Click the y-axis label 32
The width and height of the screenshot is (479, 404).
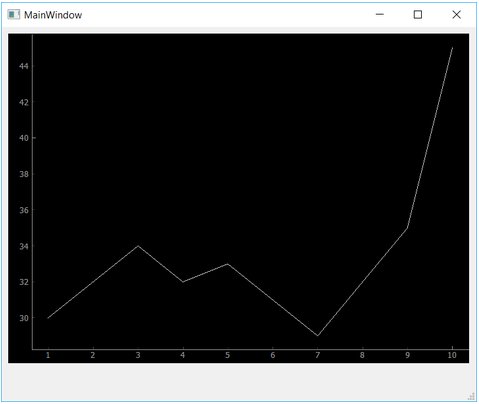point(24,282)
